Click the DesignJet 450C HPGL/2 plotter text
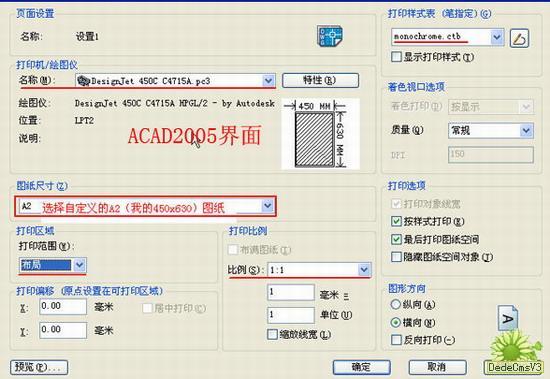The width and height of the screenshot is (550, 379). pos(174,103)
